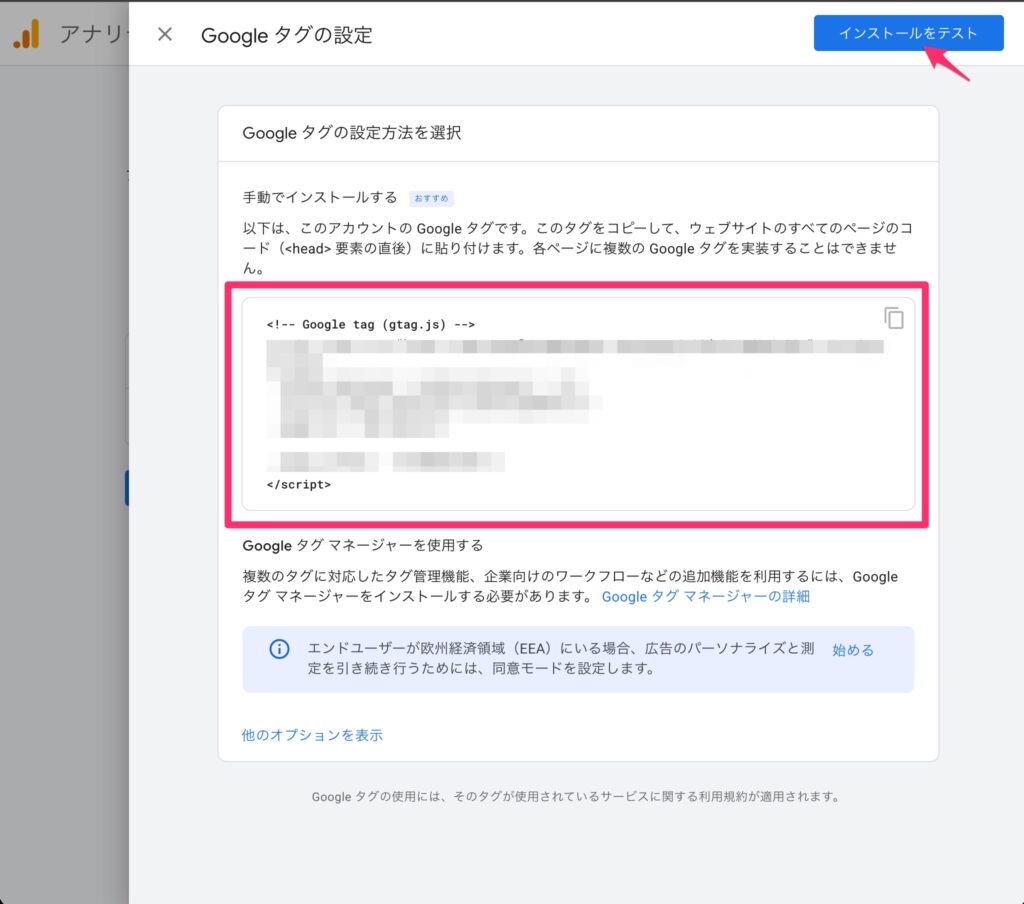
Task: Close the Google タグの設定 panel
Action: click(x=165, y=35)
